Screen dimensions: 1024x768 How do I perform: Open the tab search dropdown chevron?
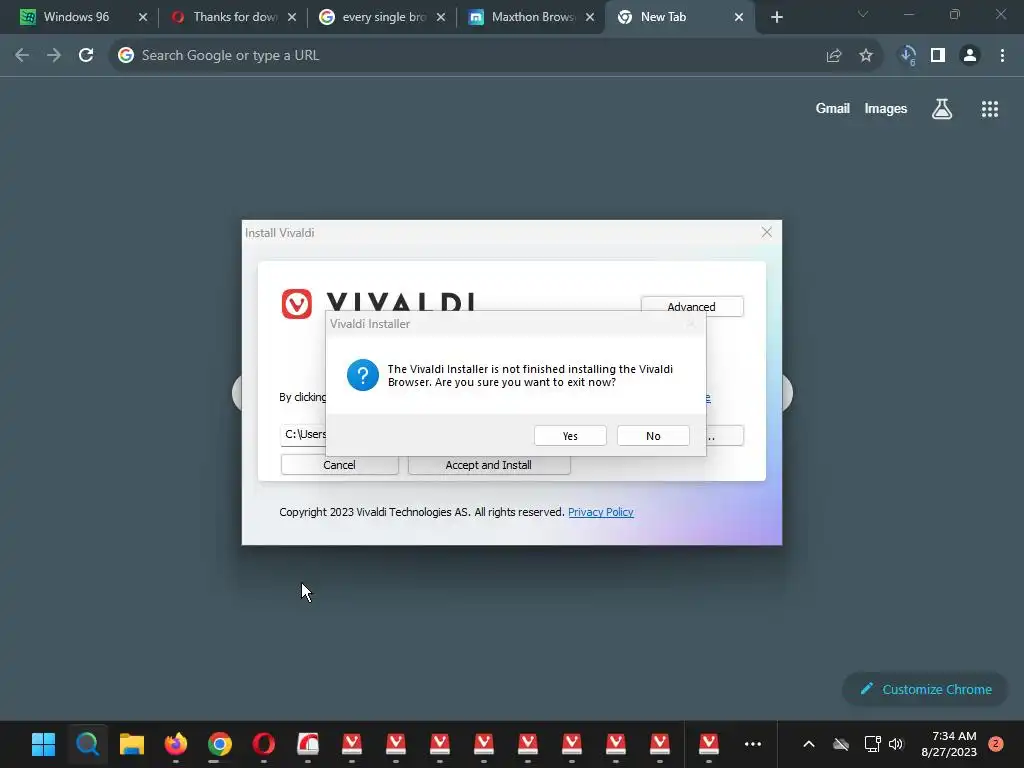pos(863,14)
